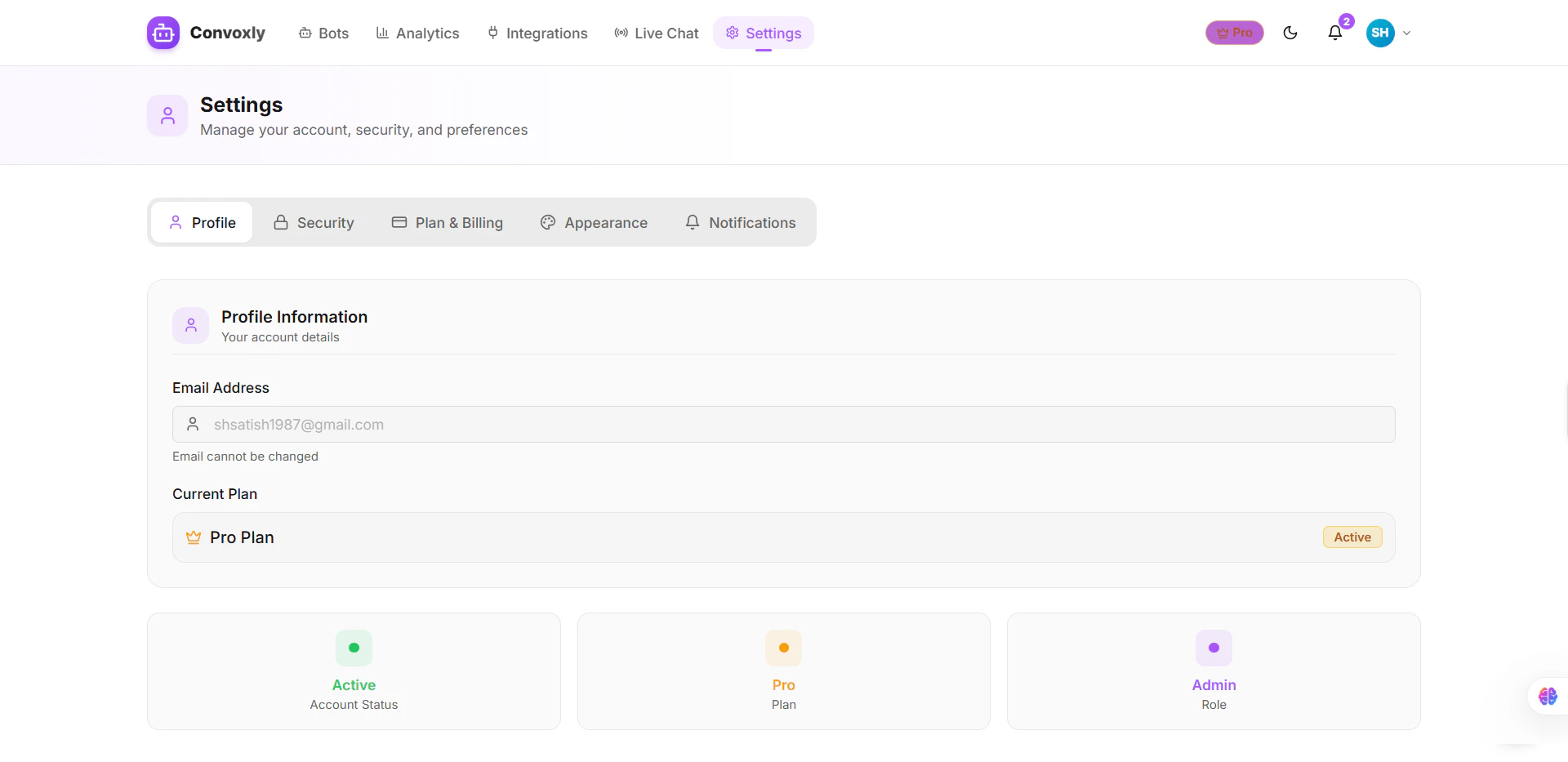
Task: Select the Settings navigation item
Action: point(764,33)
